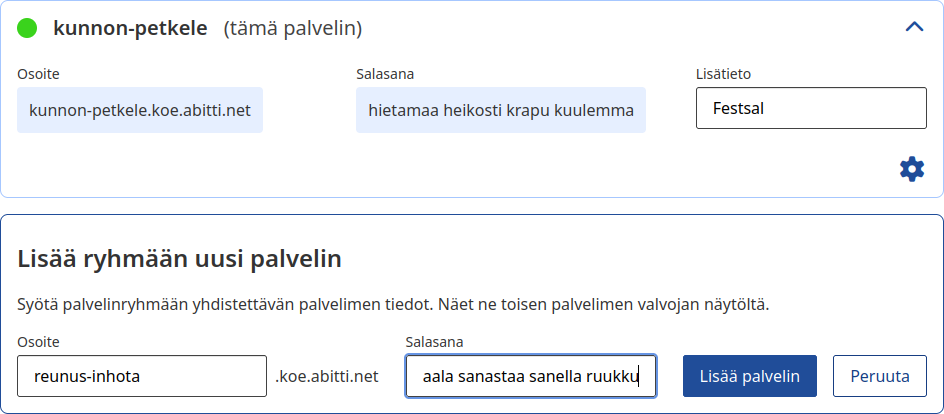Click the Osoite label in the top server panel
Viewport: 944px width, 414px height.
coord(38,74)
